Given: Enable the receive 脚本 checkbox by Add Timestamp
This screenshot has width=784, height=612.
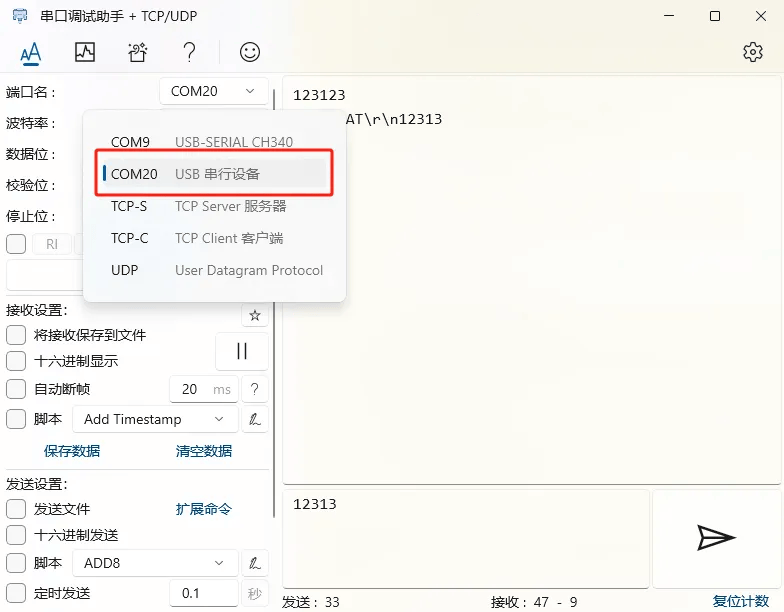Looking at the screenshot, I should tap(16, 419).
